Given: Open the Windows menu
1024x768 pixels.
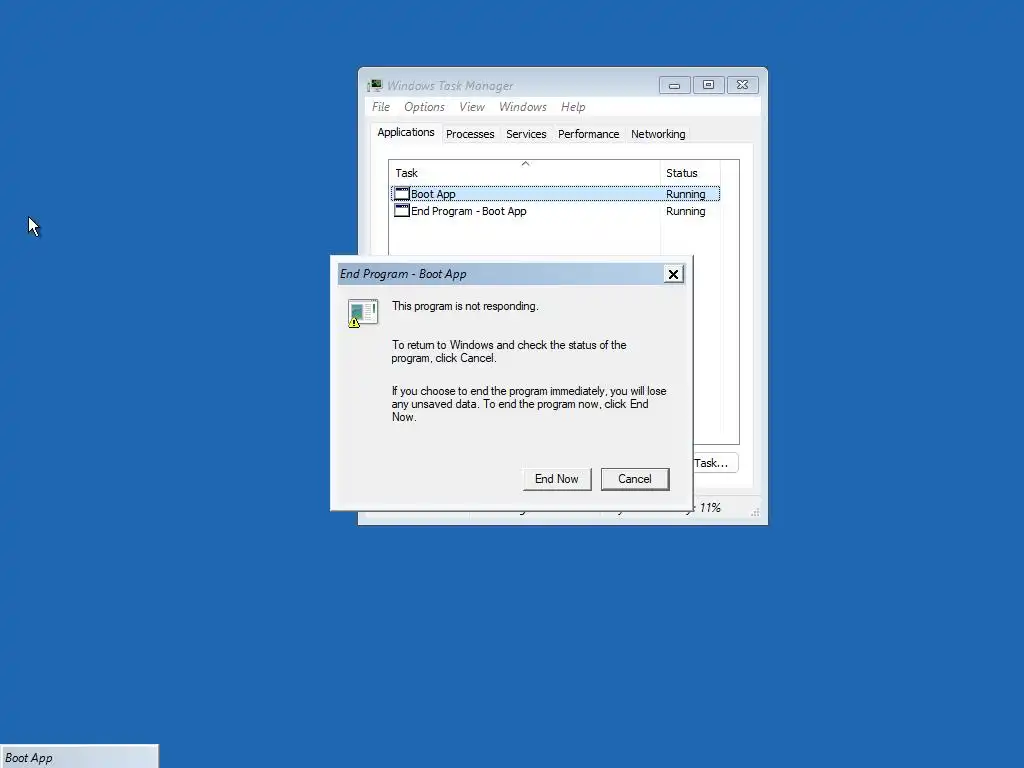Looking at the screenshot, I should [522, 106].
